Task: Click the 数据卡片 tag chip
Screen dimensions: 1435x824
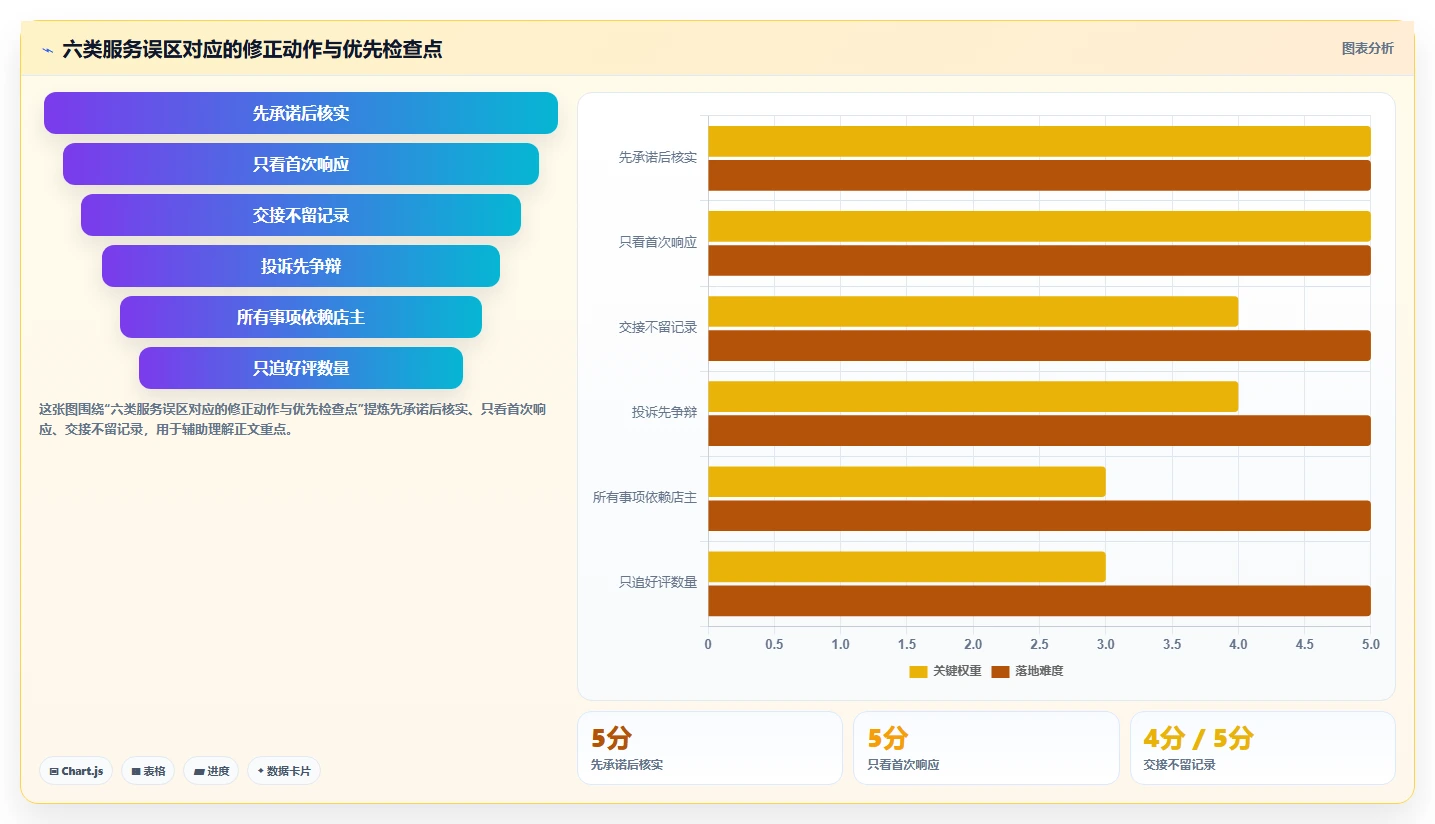Action: click(284, 771)
